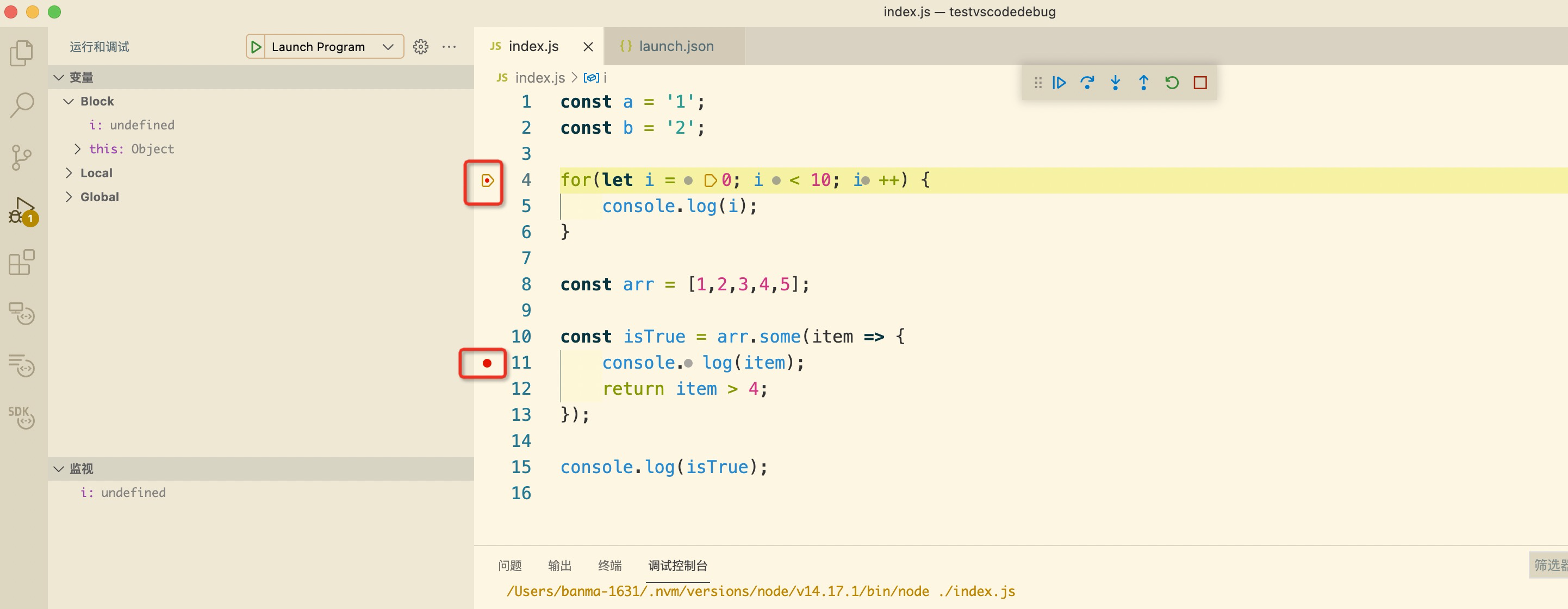Collapse the 监视 watch section
The width and height of the screenshot is (1568, 609).
coord(260,468)
